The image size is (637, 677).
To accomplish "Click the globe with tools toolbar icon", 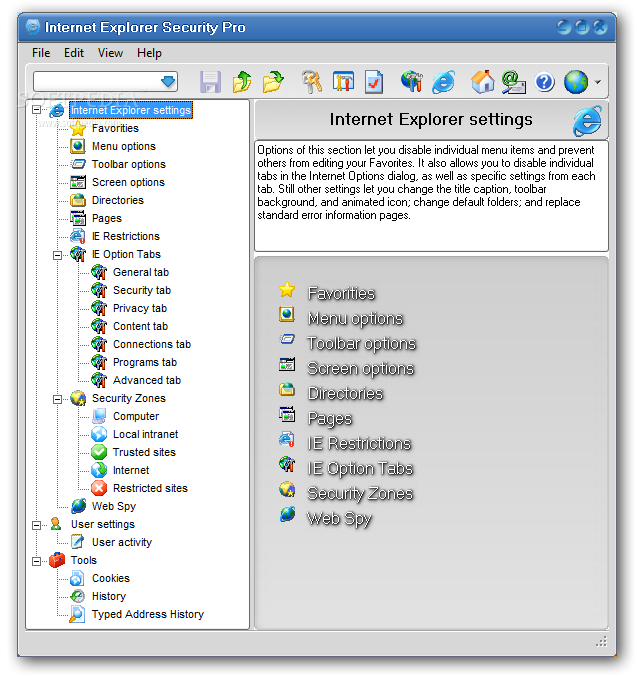I will pos(412,82).
